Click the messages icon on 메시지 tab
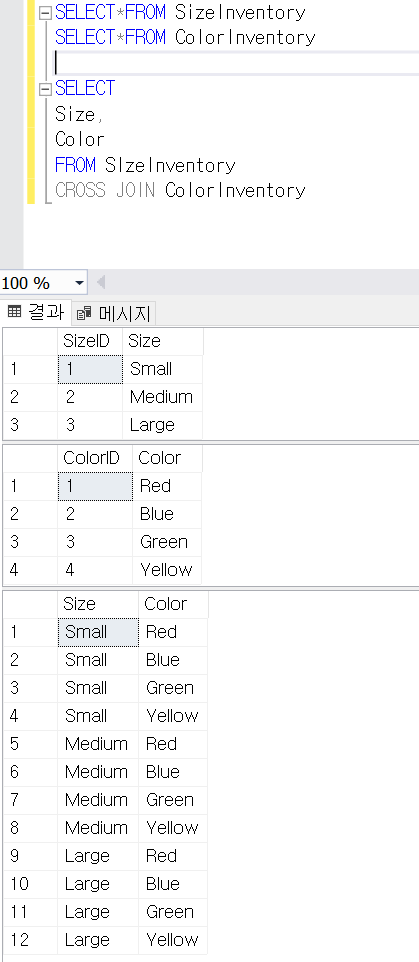This screenshot has width=419, height=962. 83,314
